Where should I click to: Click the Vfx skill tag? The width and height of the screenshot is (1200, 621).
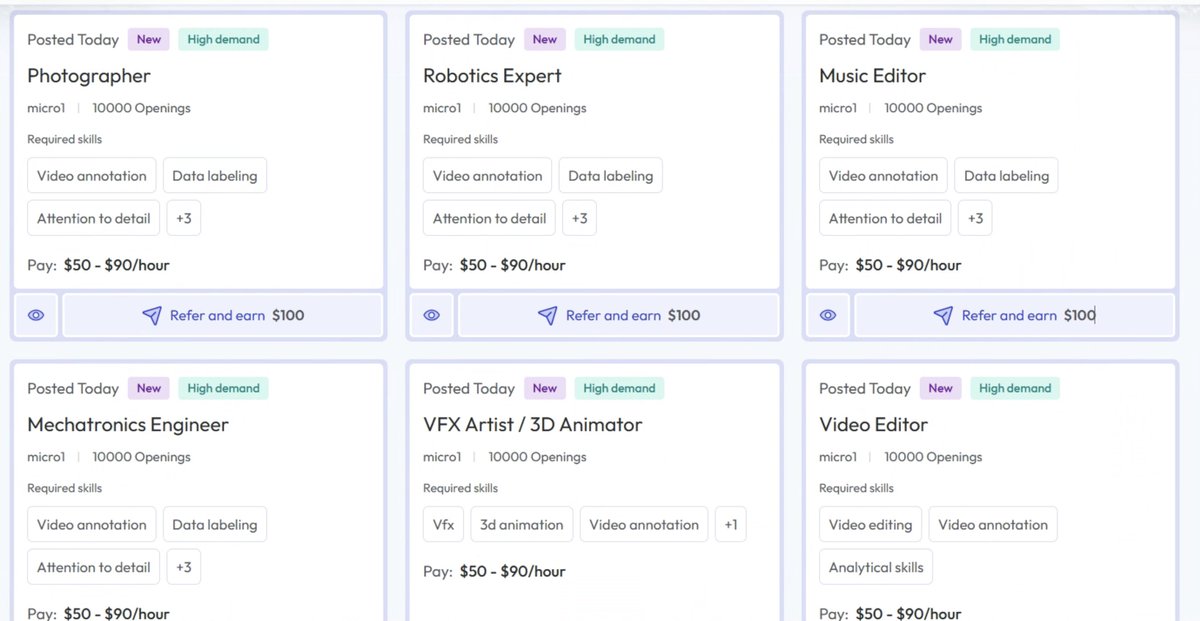443,524
